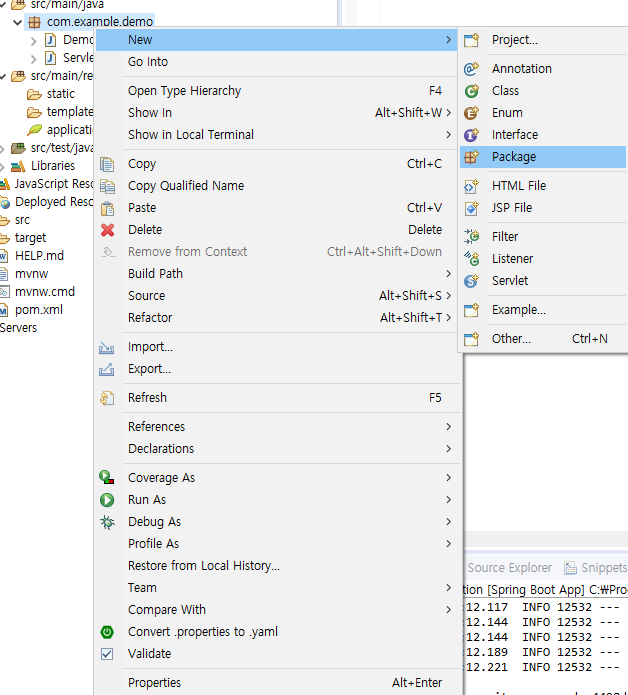The height and width of the screenshot is (695, 628).
Task: Toggle the Validate checkbox
Action: pos(107,654)
